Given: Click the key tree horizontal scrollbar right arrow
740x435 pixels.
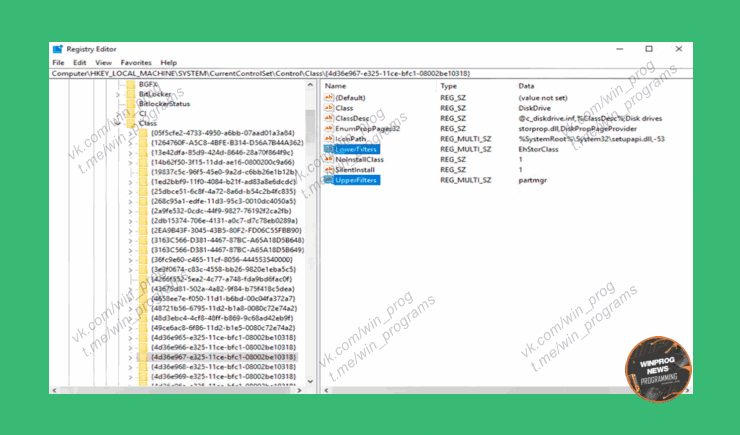Looking at the screenshot, I should 299,390.
